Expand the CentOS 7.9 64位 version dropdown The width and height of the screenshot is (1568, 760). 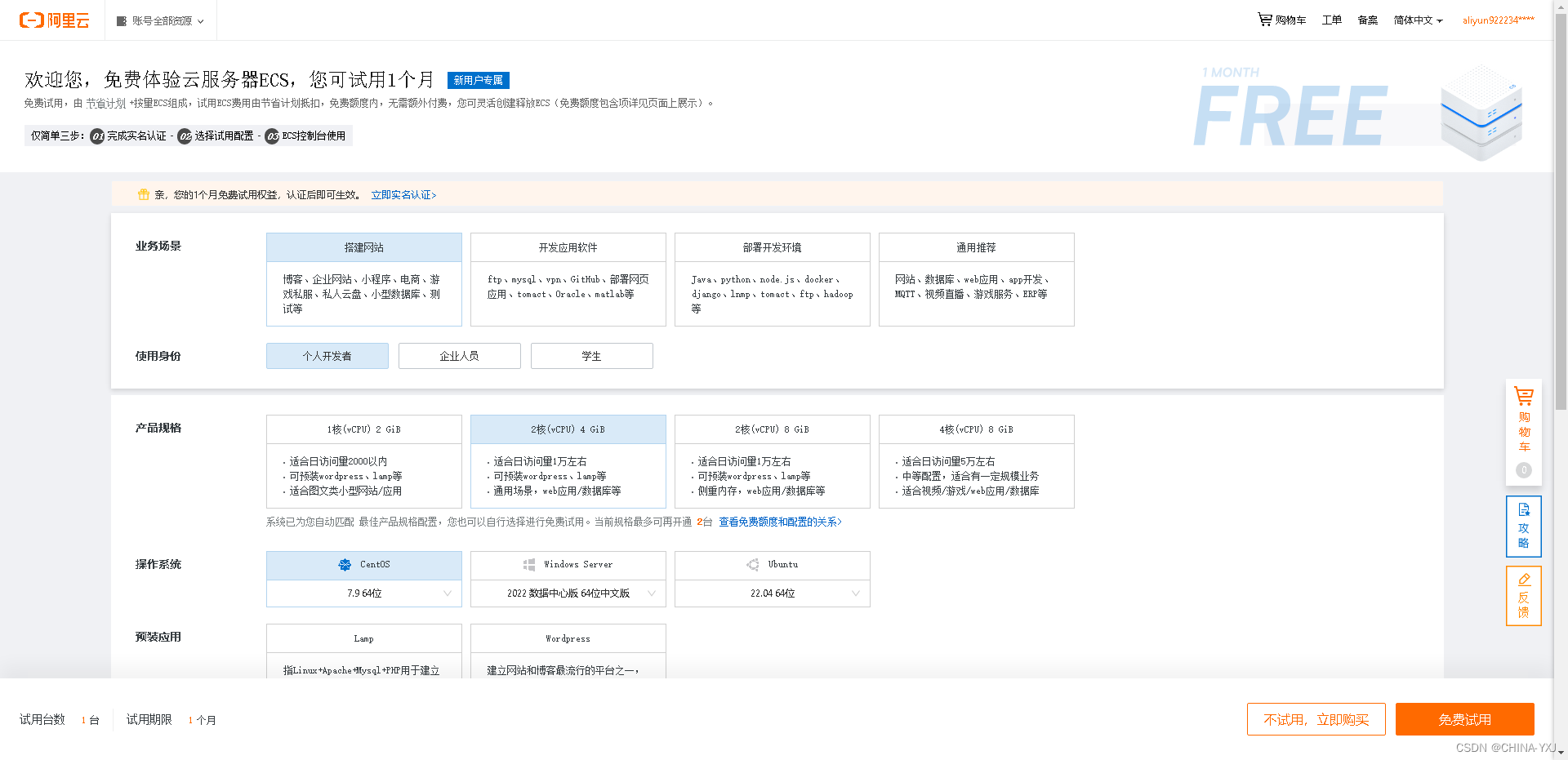pos(364,593)
